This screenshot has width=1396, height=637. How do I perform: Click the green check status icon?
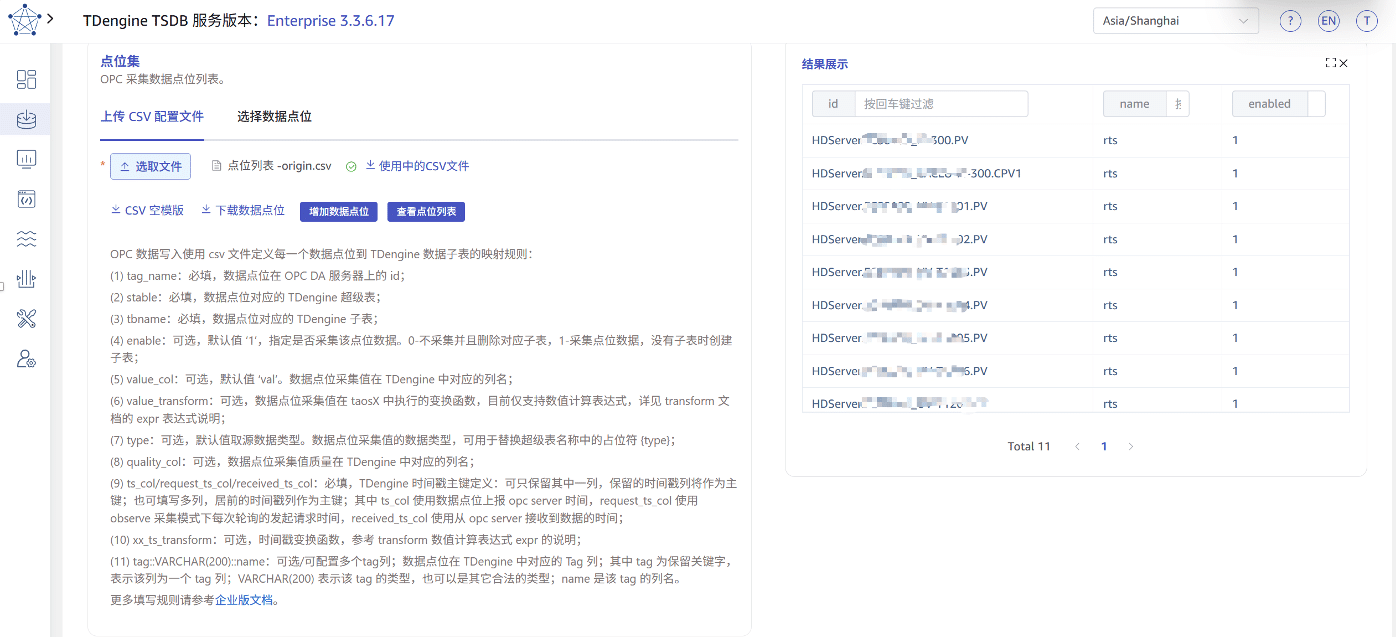point(351,167)
